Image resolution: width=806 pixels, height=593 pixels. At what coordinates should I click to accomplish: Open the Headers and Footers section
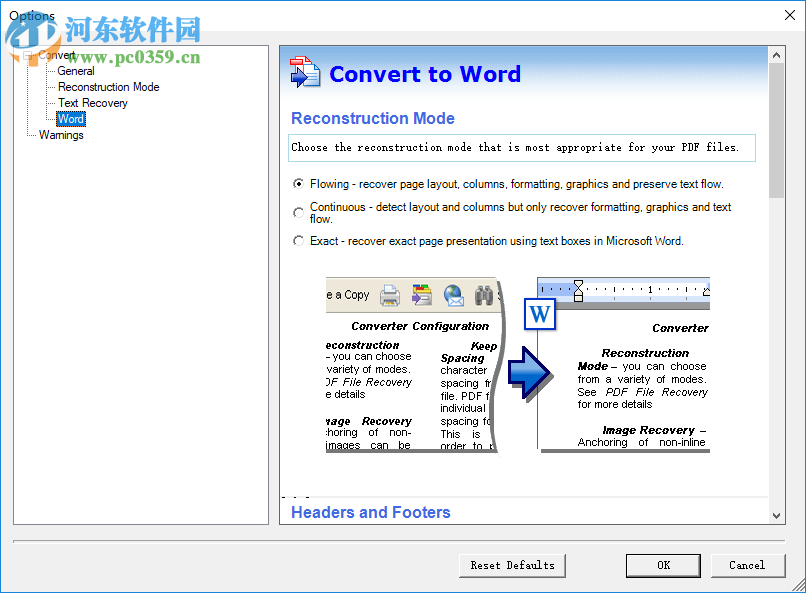(x=370, y=512)
